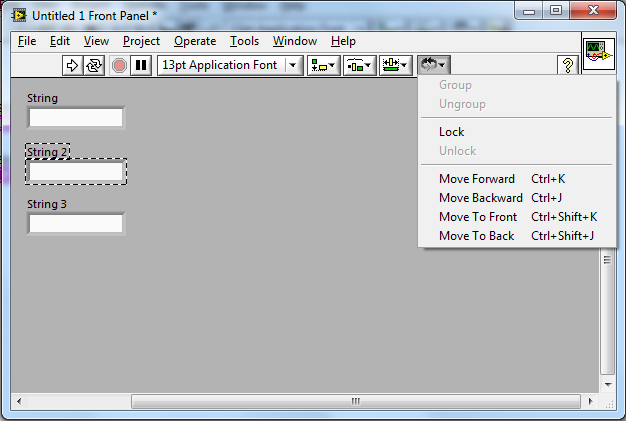Select Move Backward menu entry

480,198
